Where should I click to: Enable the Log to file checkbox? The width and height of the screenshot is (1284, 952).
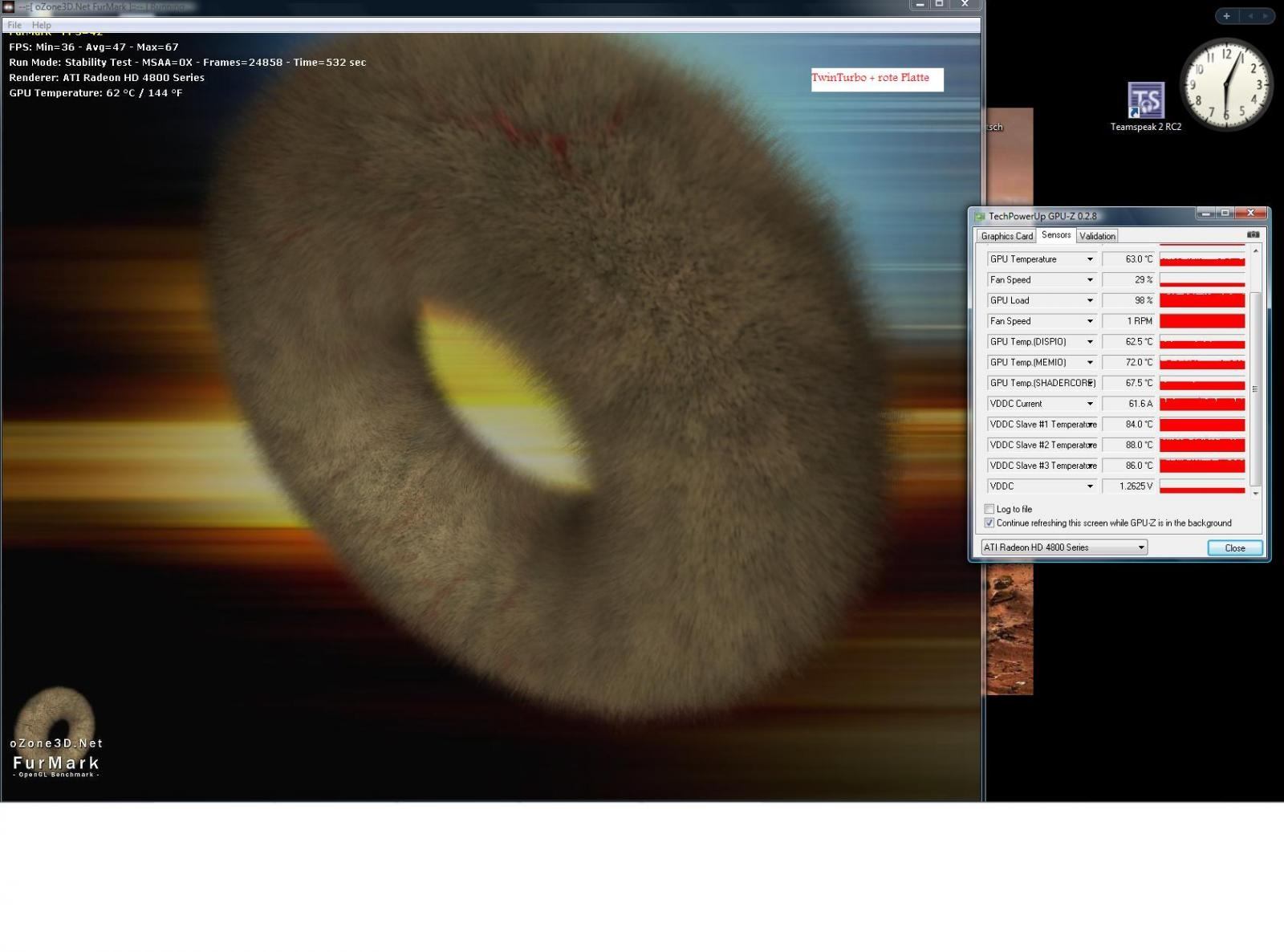click(x=989, y=509)
